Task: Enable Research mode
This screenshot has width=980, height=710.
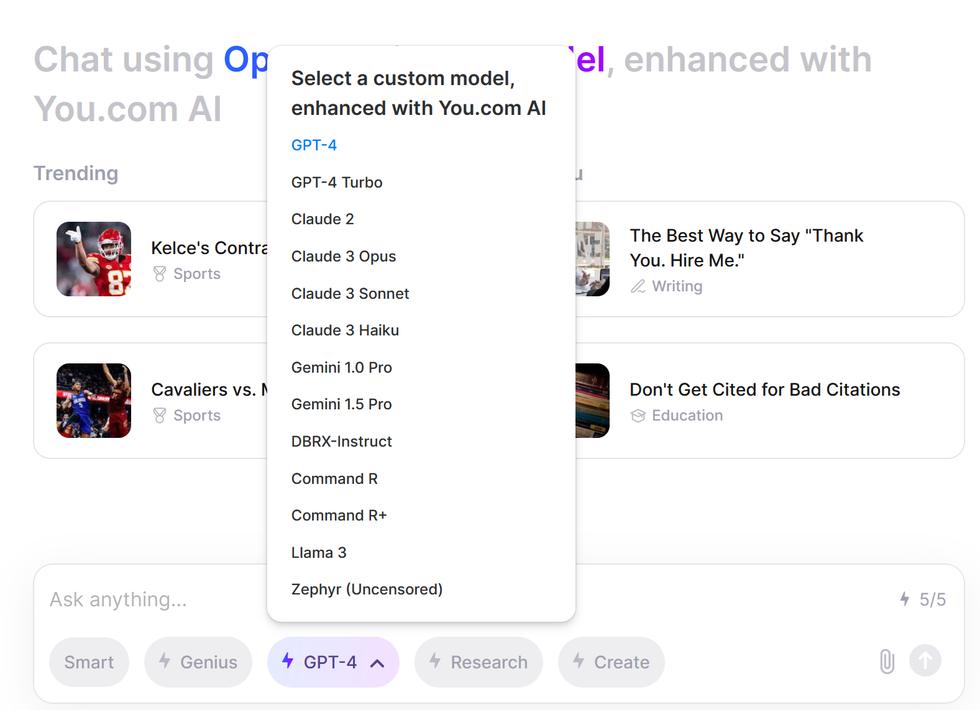Action: 478,662
